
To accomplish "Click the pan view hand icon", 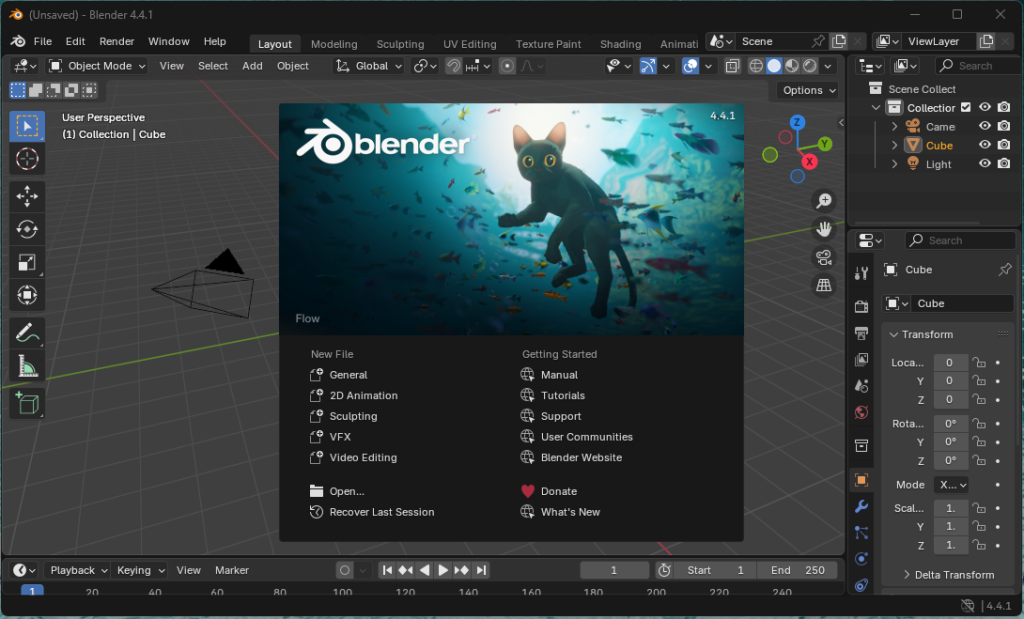I will pos(824,229).
